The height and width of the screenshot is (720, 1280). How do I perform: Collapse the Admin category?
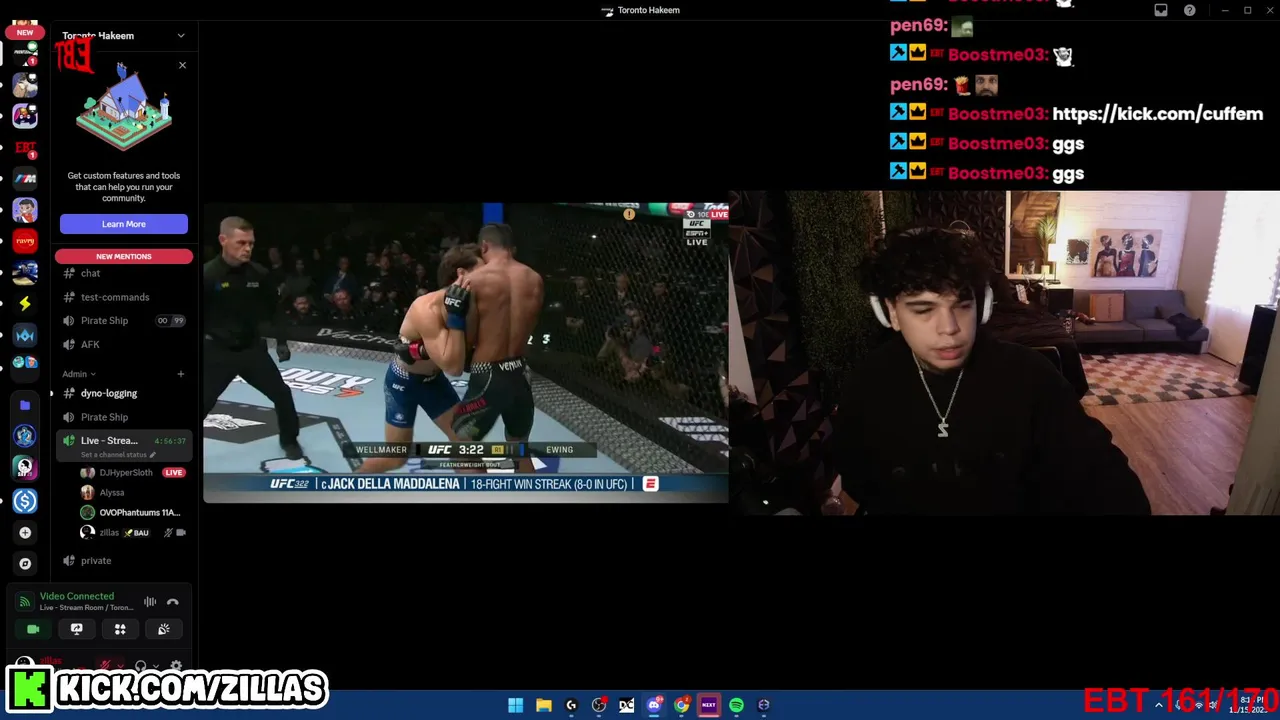[78, 374]
